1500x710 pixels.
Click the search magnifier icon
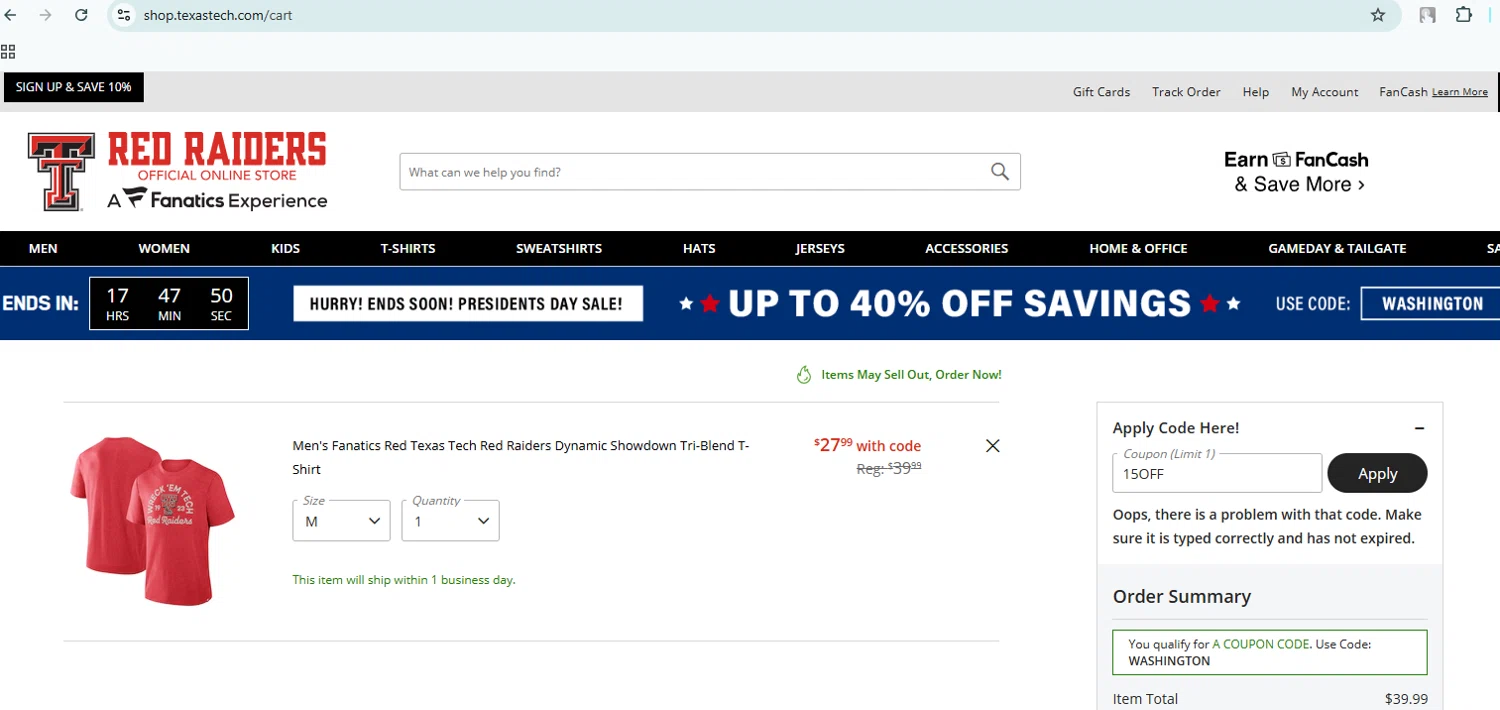coord(1000,172)
